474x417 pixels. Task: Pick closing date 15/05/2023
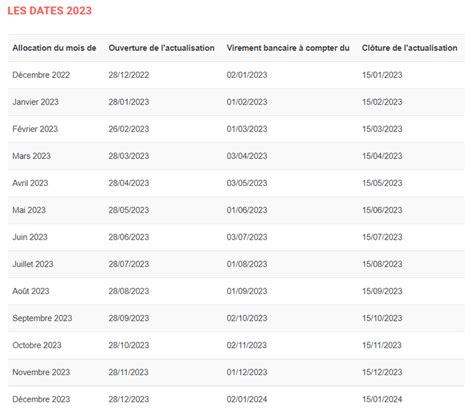coord(382,183)
